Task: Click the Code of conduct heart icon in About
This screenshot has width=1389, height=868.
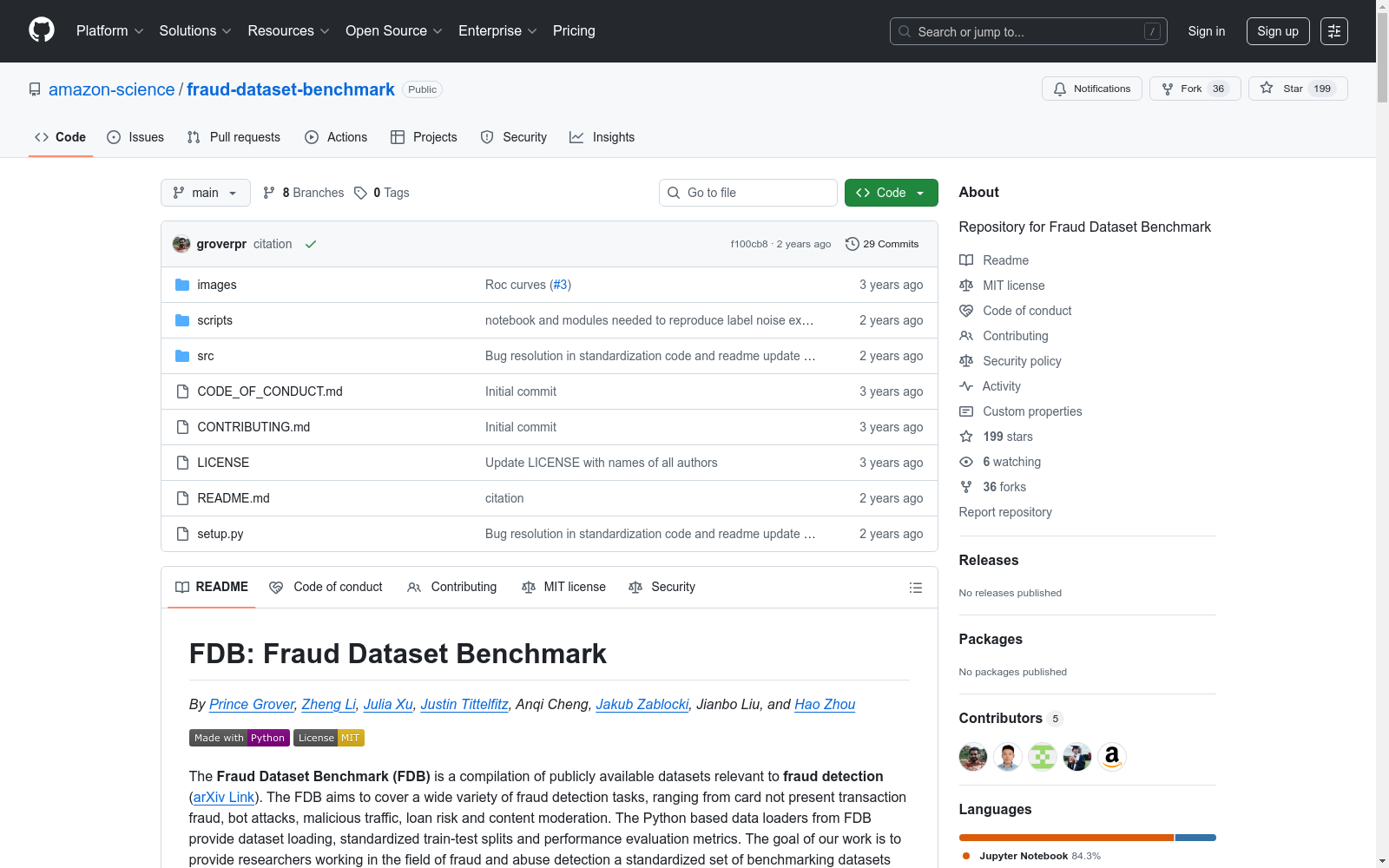Action: click(966, 311)
